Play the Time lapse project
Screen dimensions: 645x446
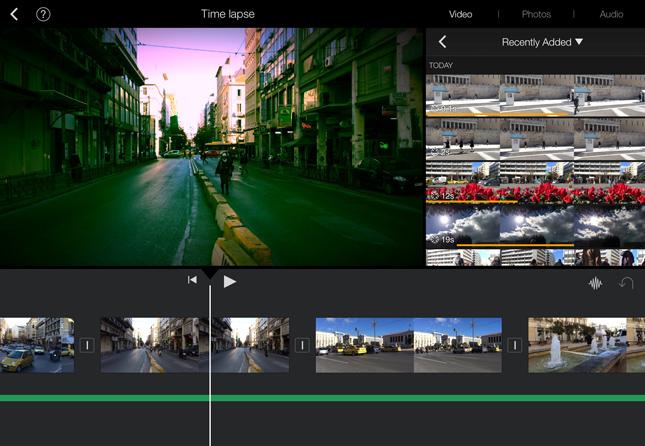[230, 282]
